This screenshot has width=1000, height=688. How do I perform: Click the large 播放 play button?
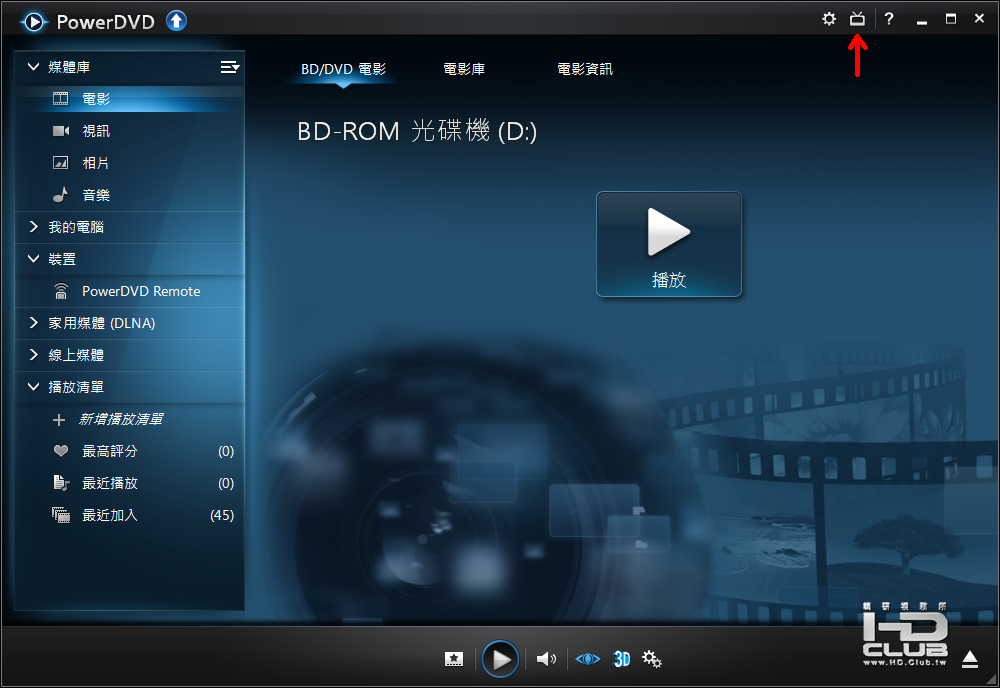(x=669, y=244)
